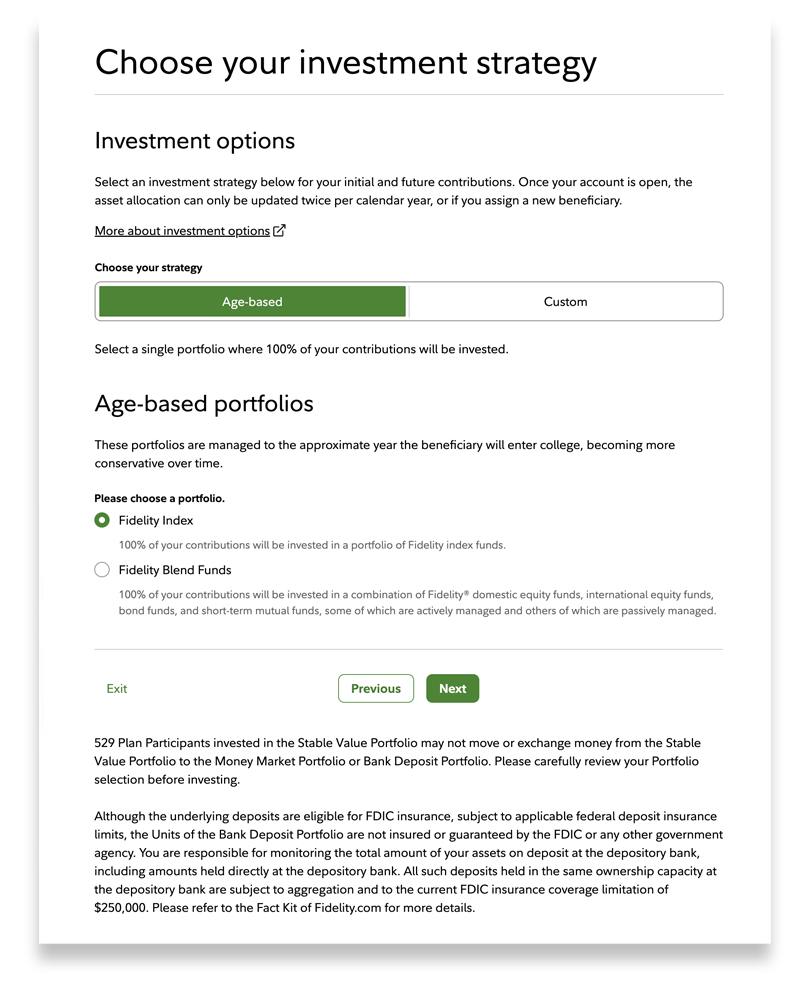This screenshot has width=807, height=983.
Task: Click the "Investment options" section heading
Action: (x=194, y=141)
